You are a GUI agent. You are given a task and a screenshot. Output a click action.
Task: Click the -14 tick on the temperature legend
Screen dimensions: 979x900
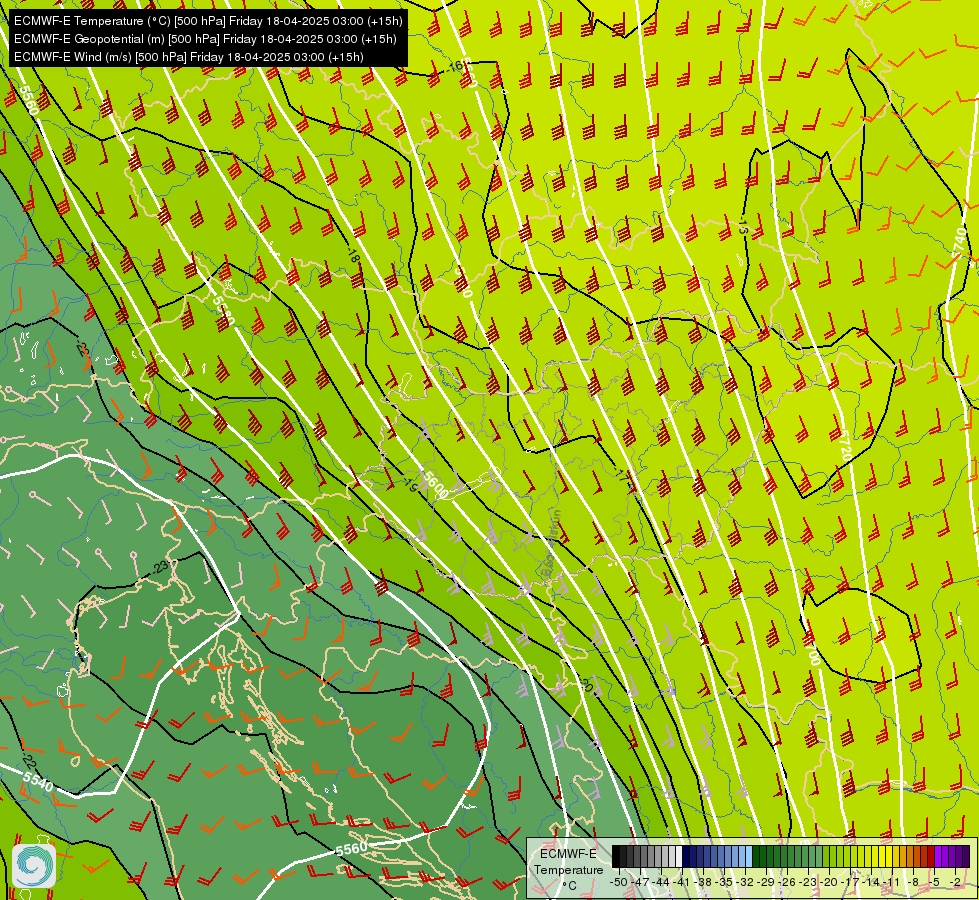[872, 882]
